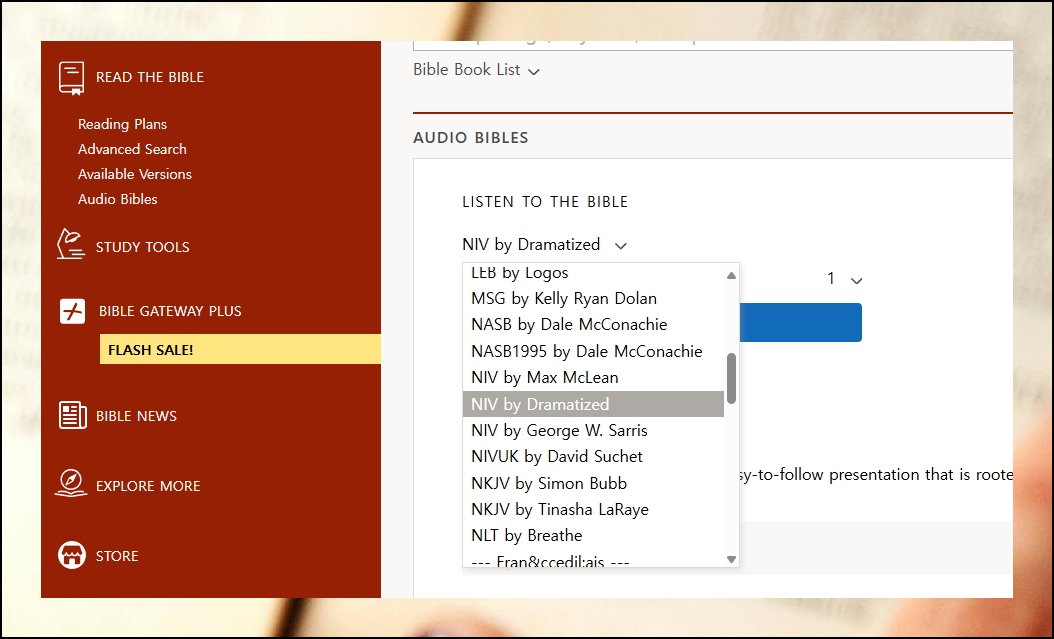This screenshot has width=1054, height=639.
Task: Click the NIV by Dramatized dropdown header
Action: [544, 245]
